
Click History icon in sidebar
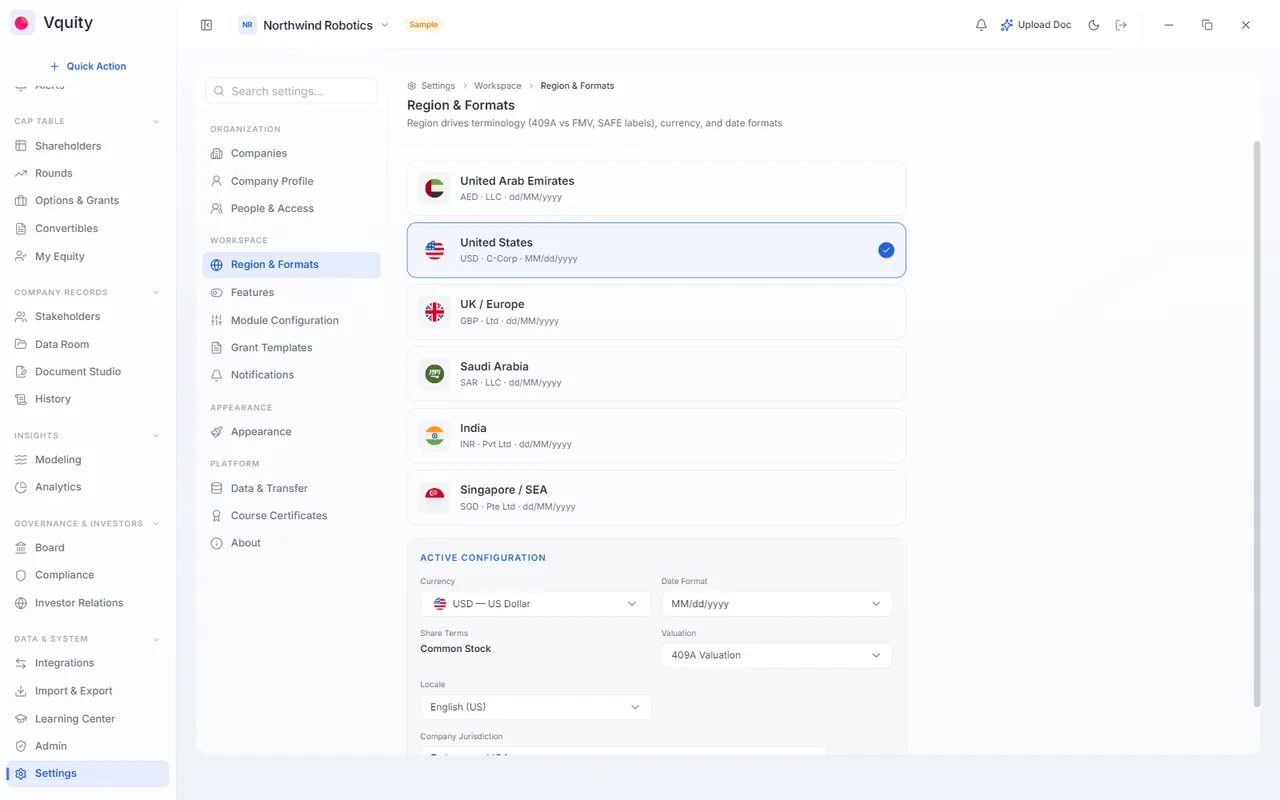pos(21,399)
